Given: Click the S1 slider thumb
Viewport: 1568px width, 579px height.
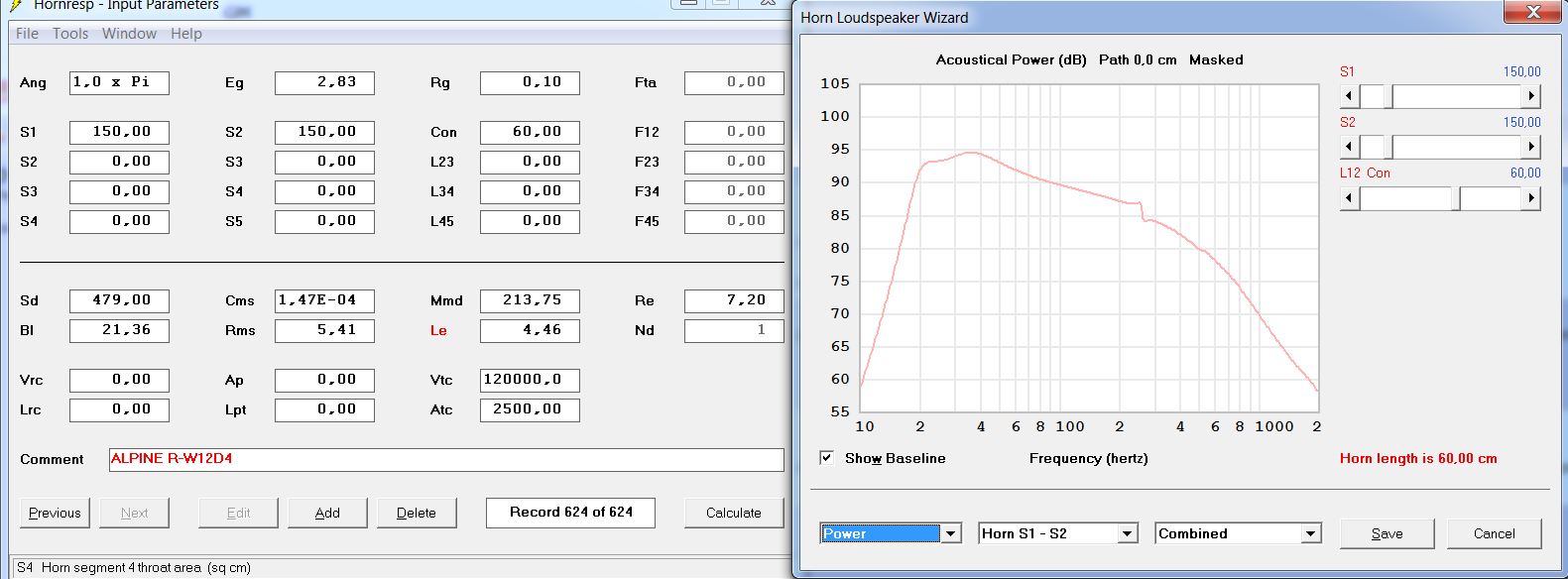Looking at the screenshot, I should point(1388,96).
